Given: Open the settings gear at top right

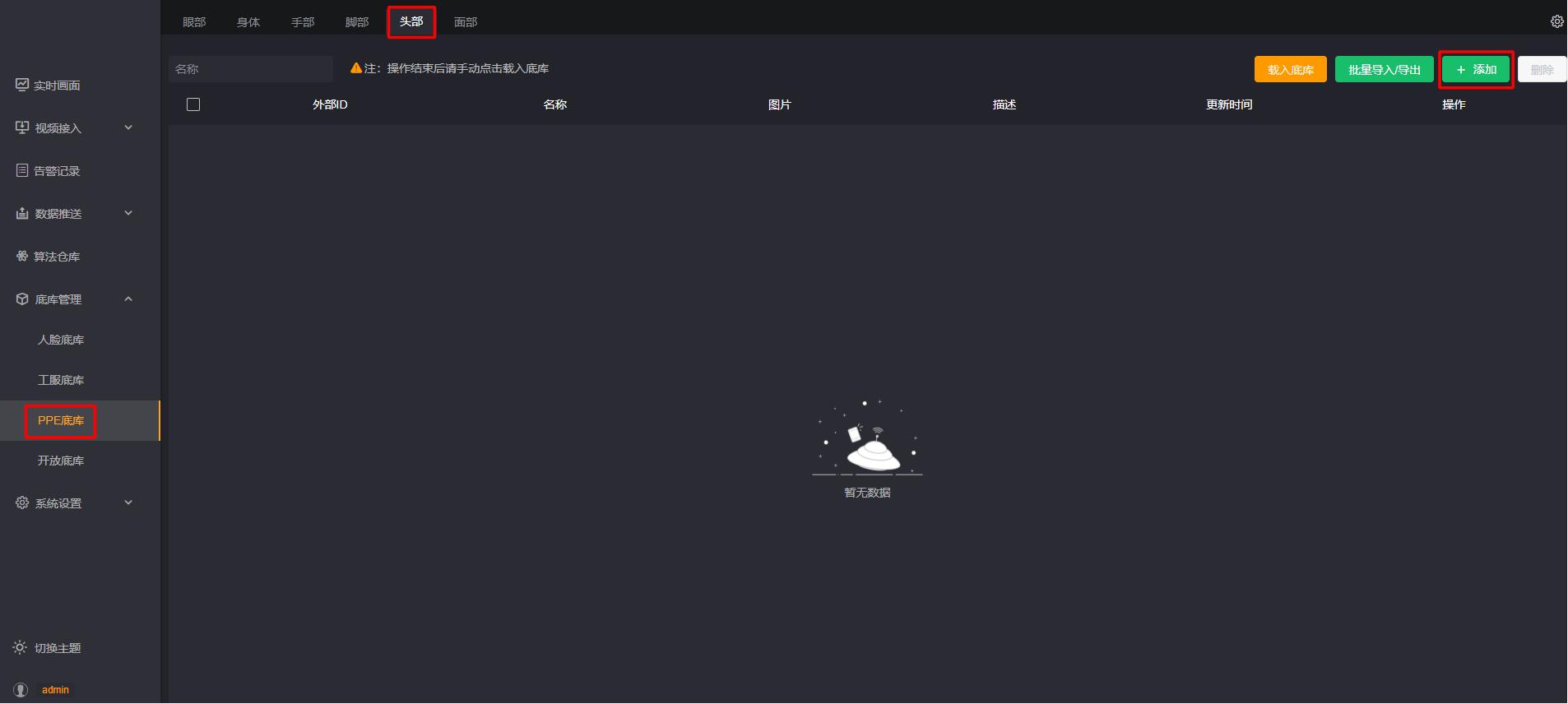Looking at the screenshot, I should 1556,21.
